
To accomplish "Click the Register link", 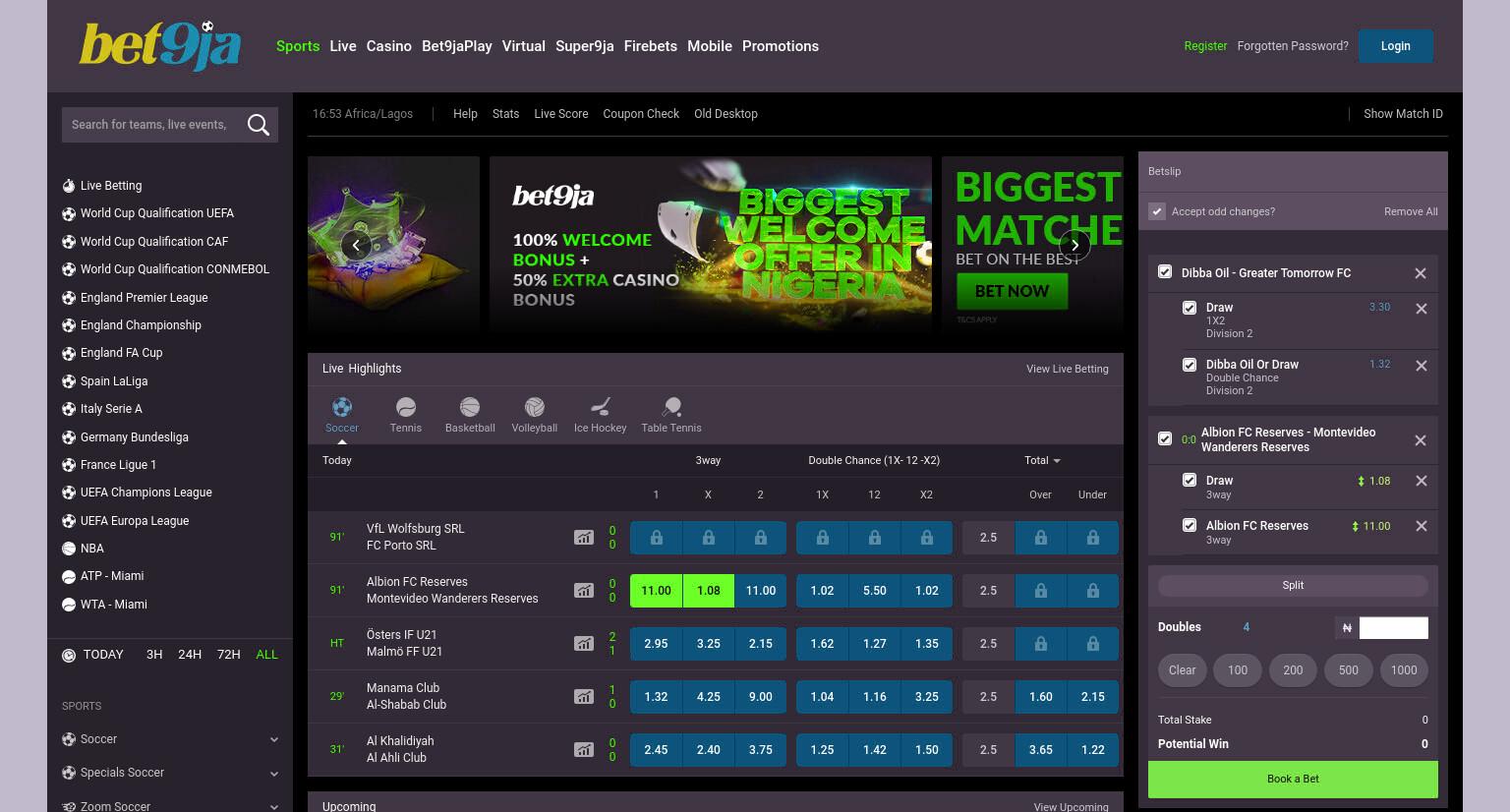I will click(1205, 46).
